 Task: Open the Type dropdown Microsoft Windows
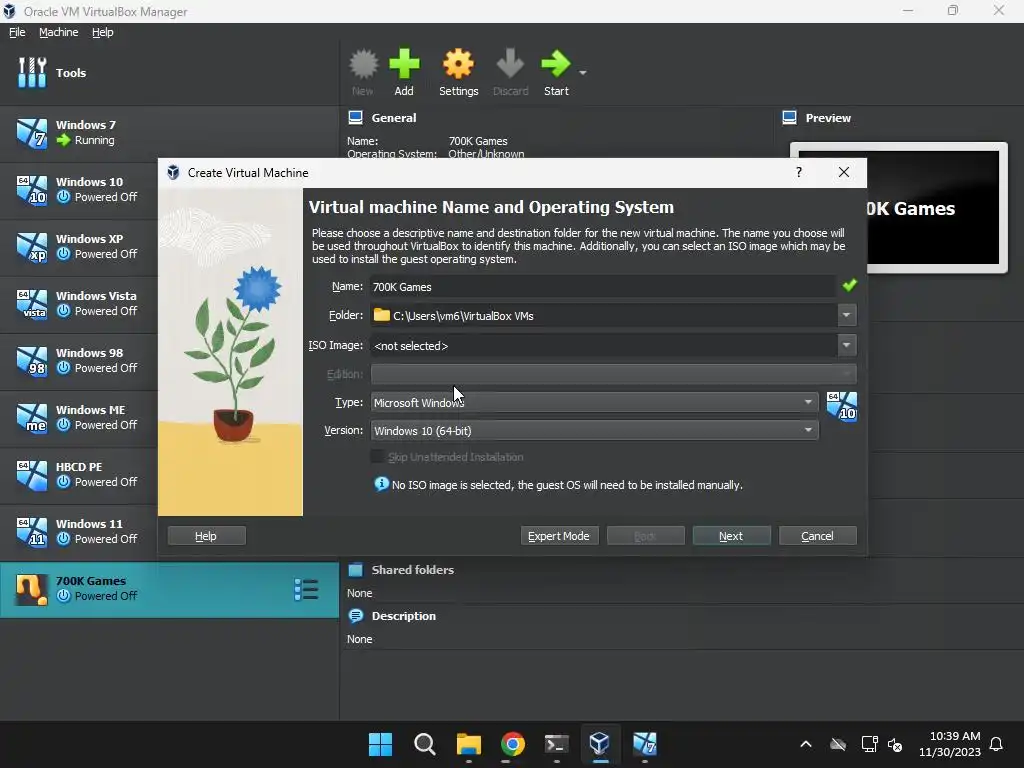point(594,402)
